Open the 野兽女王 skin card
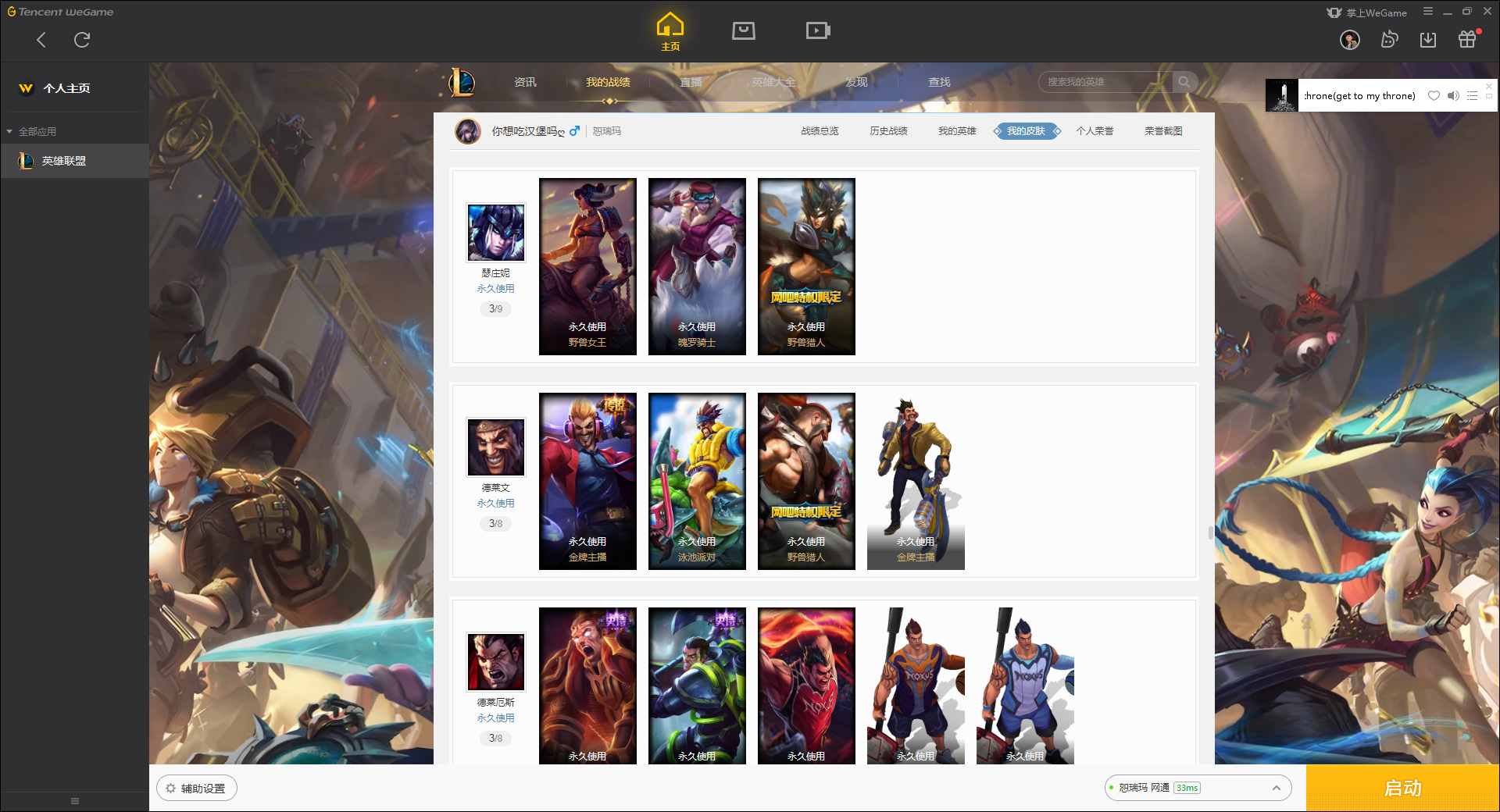 pos(587,266)
